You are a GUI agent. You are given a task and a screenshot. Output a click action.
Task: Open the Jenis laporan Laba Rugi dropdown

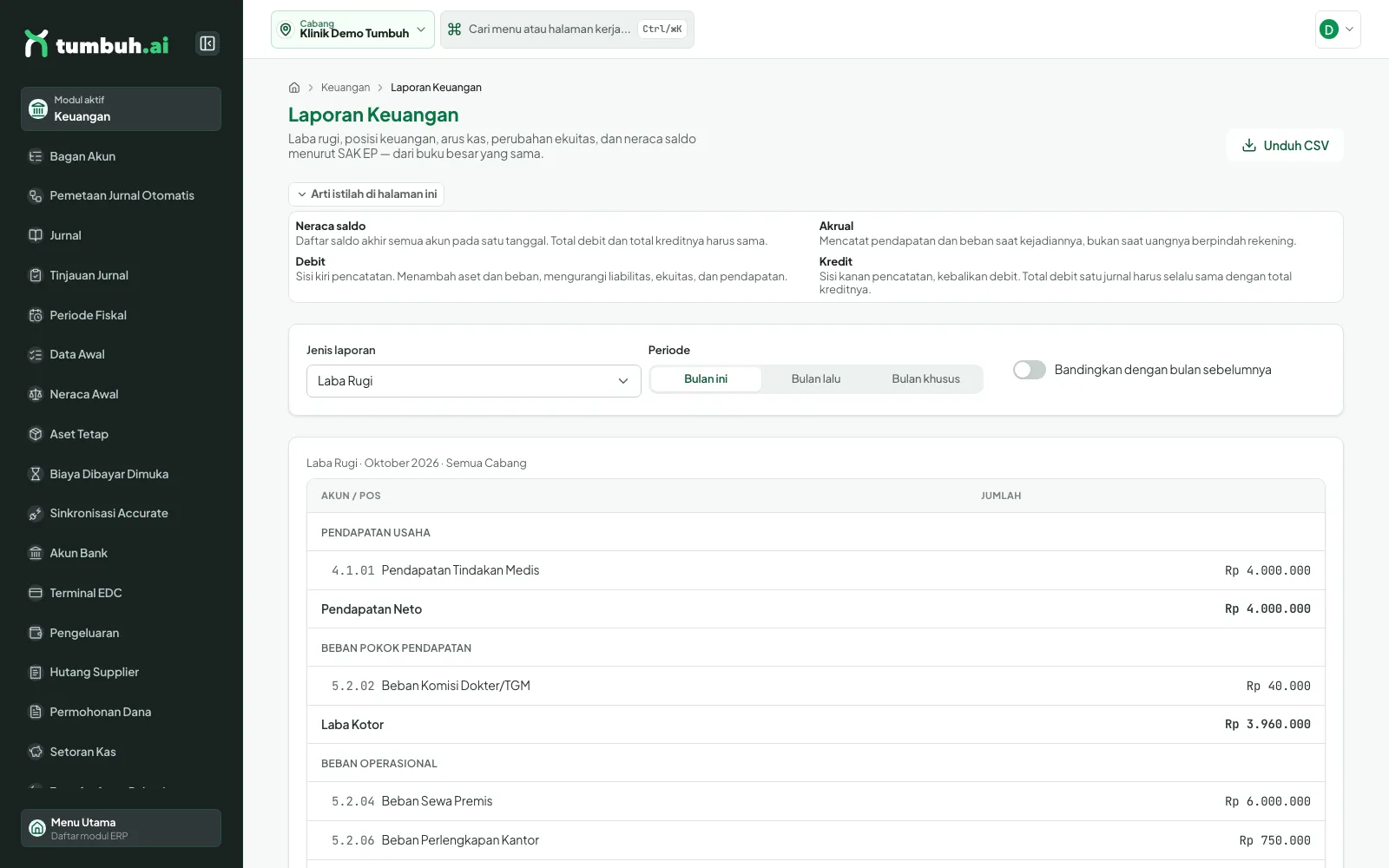[474, 381]
